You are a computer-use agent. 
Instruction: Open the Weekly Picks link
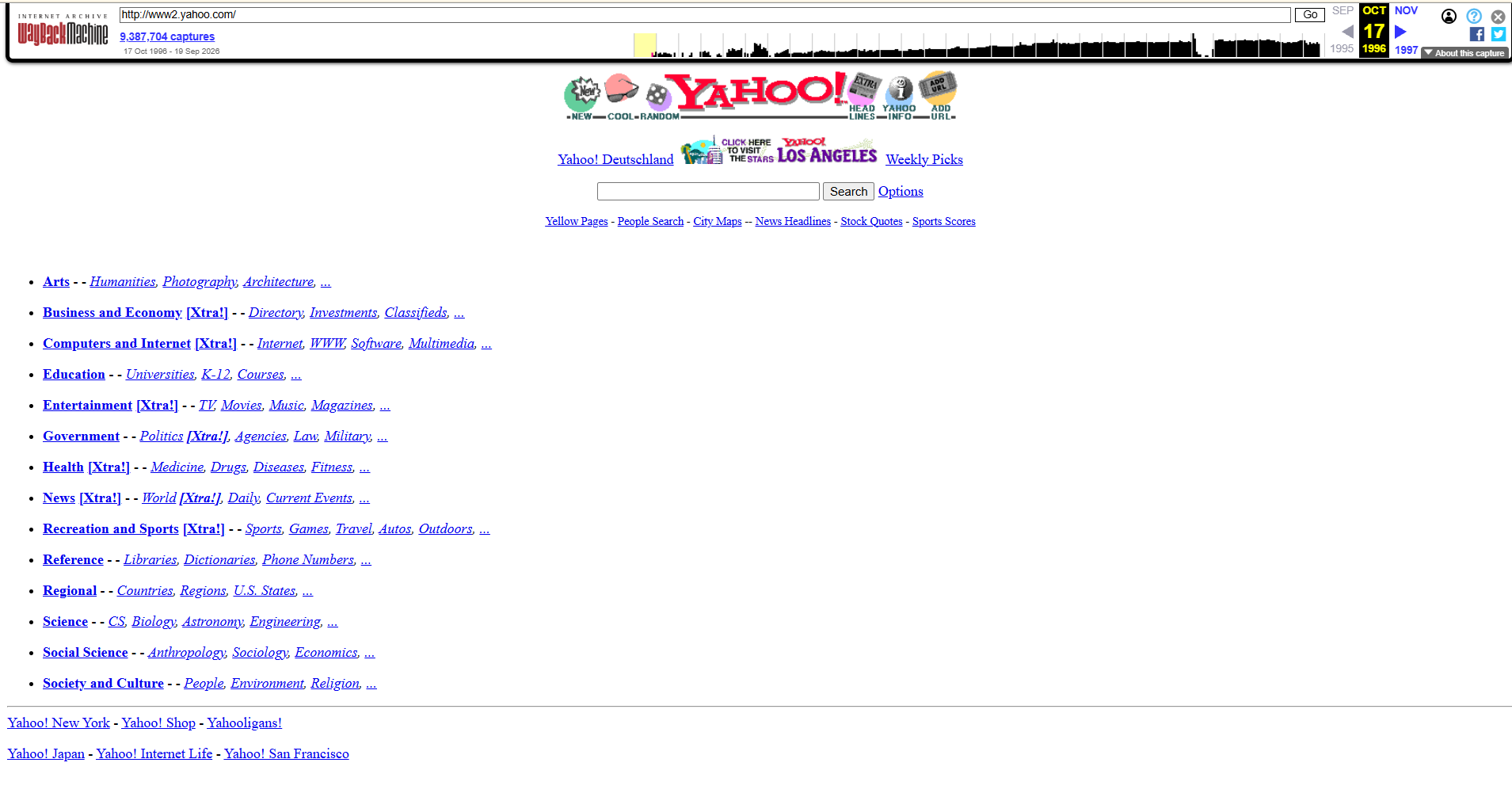tap(924, 159)
